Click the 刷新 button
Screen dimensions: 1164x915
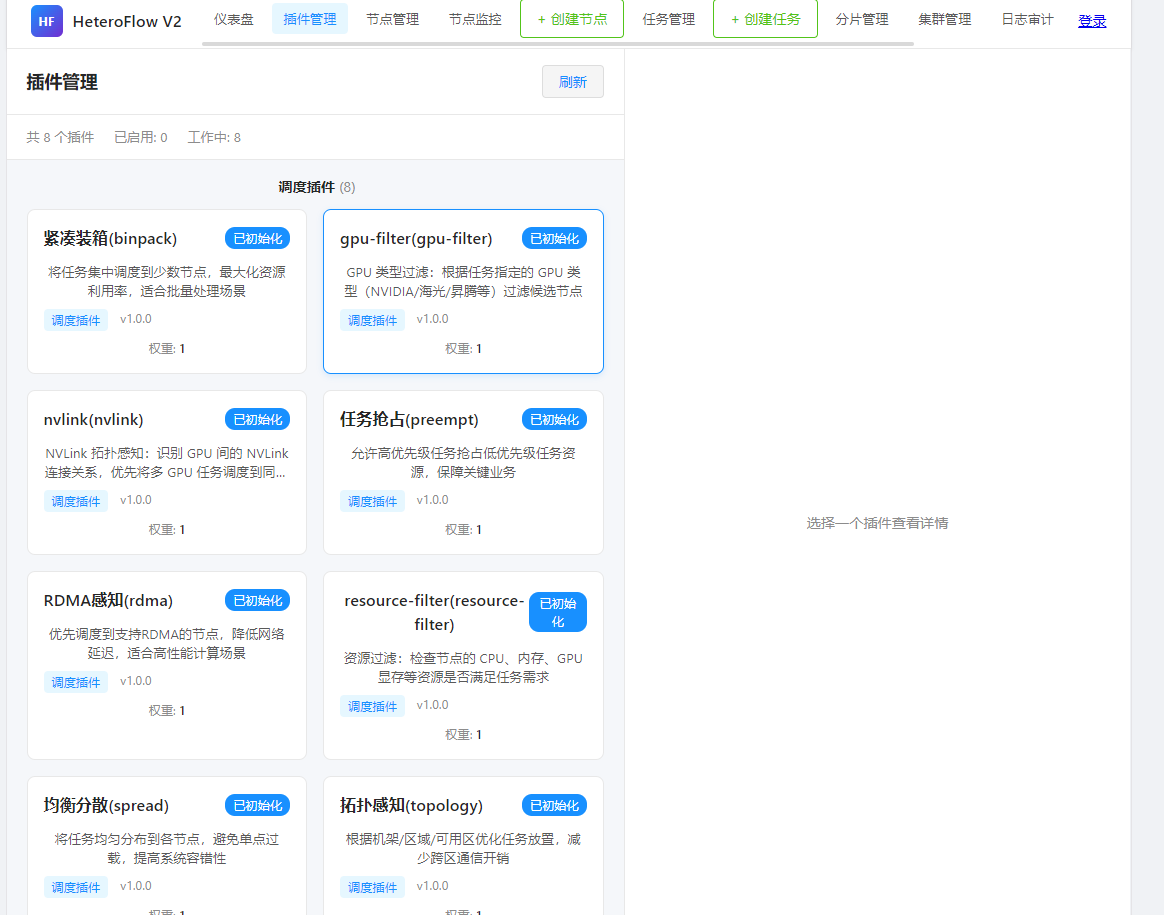[572, 81]
